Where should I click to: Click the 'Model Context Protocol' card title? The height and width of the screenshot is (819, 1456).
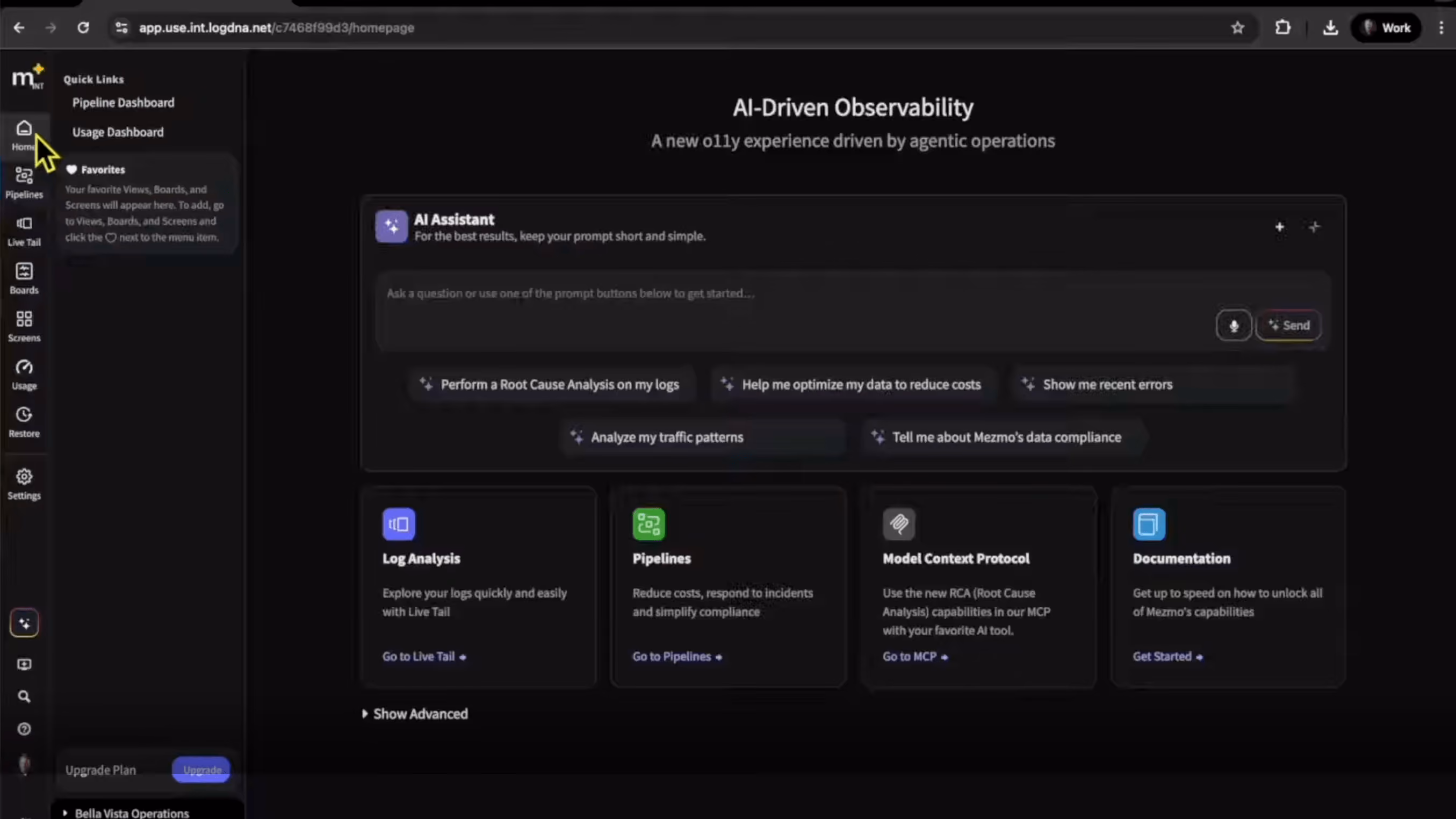[x=956, y=558]
